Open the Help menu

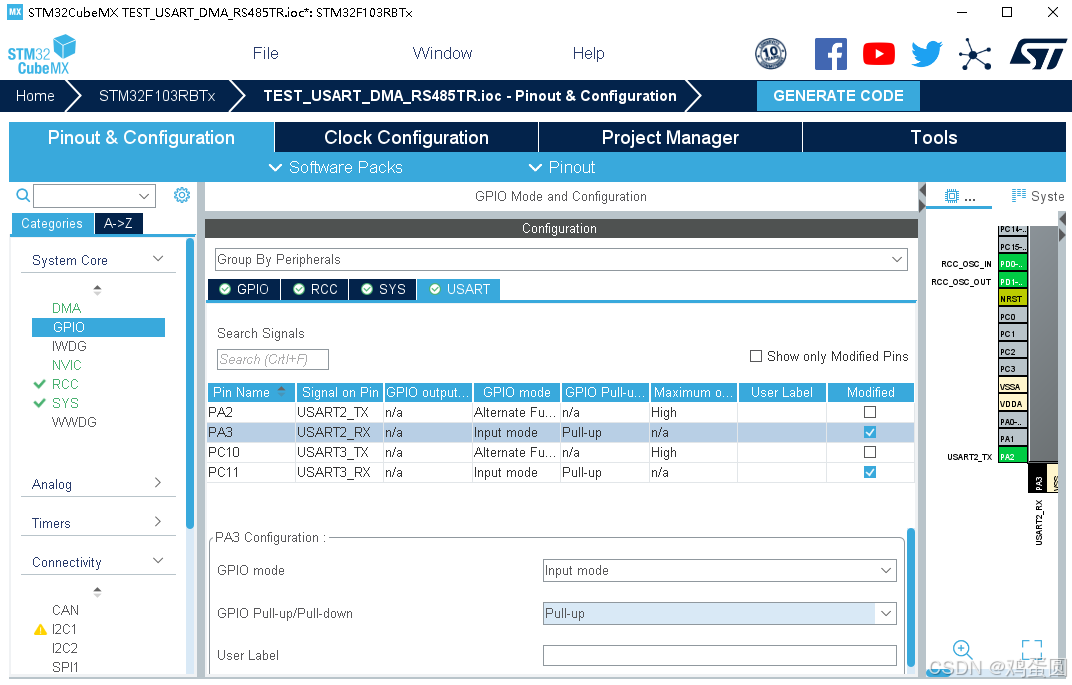click(589, 53)
